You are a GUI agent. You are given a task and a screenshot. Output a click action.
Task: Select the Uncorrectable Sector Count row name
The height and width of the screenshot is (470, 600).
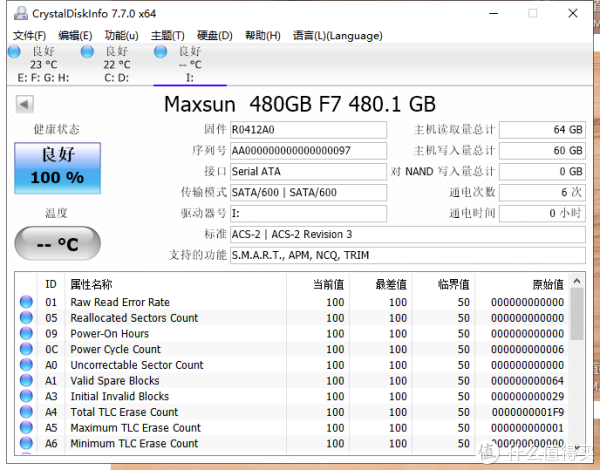click(x=137, y=365)
